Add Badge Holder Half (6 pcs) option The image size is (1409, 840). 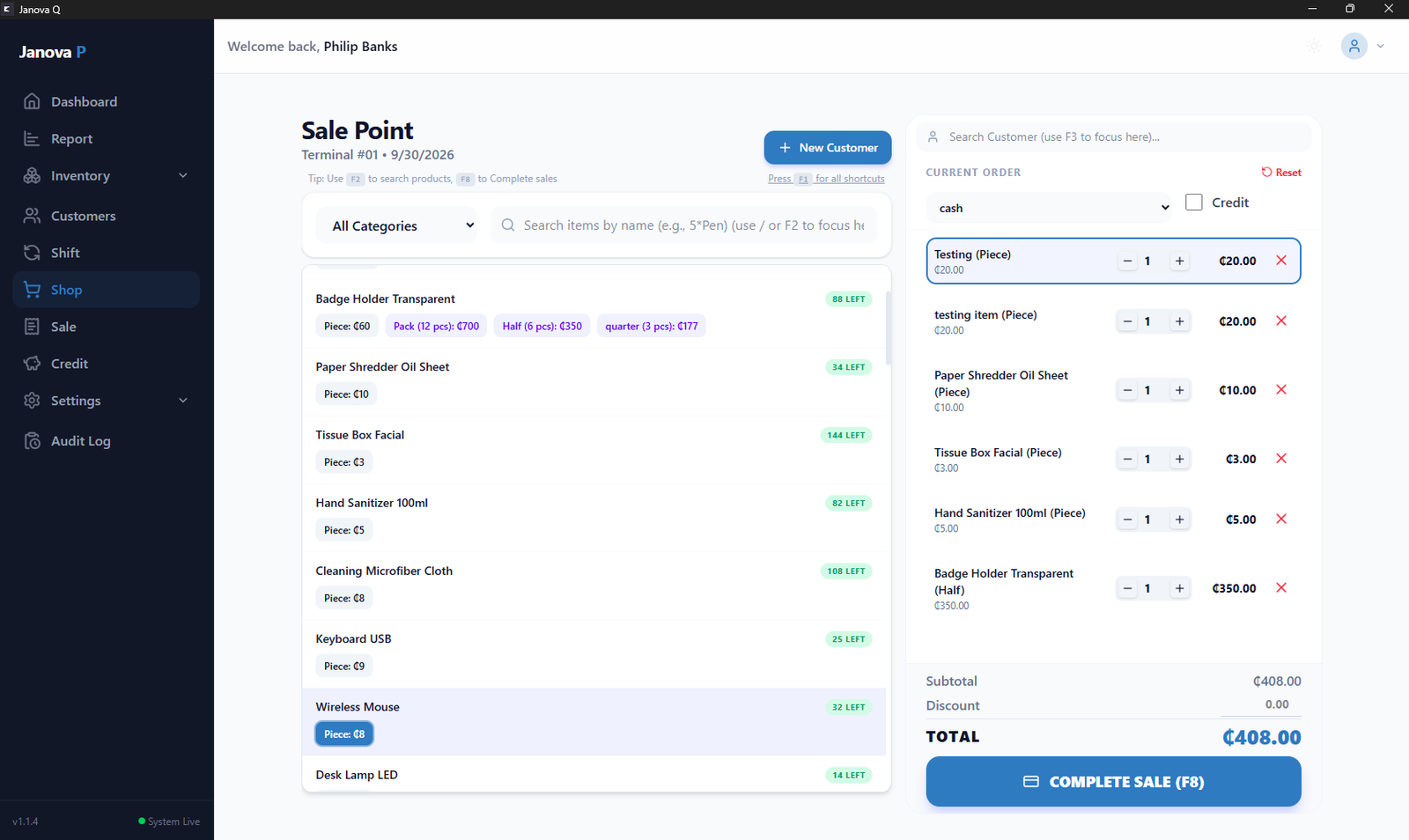point(542,327)
